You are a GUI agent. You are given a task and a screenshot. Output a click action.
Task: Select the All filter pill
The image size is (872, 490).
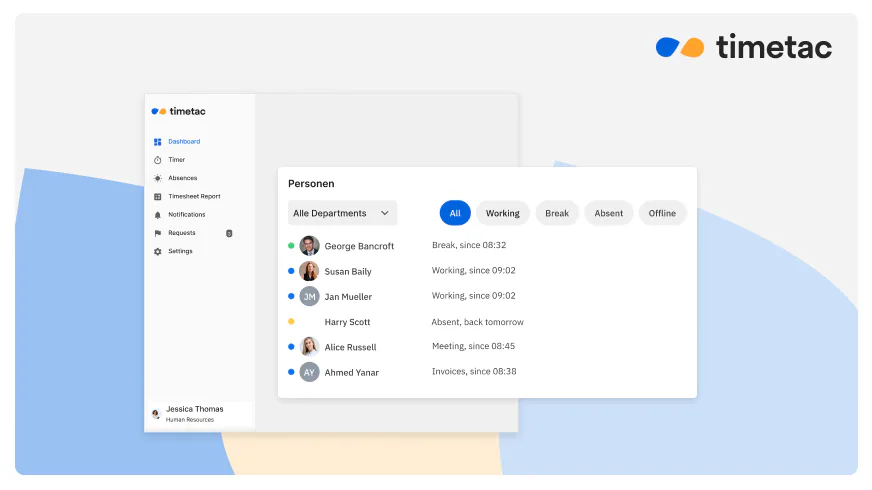pyautogui.click(x=455, y=213)
